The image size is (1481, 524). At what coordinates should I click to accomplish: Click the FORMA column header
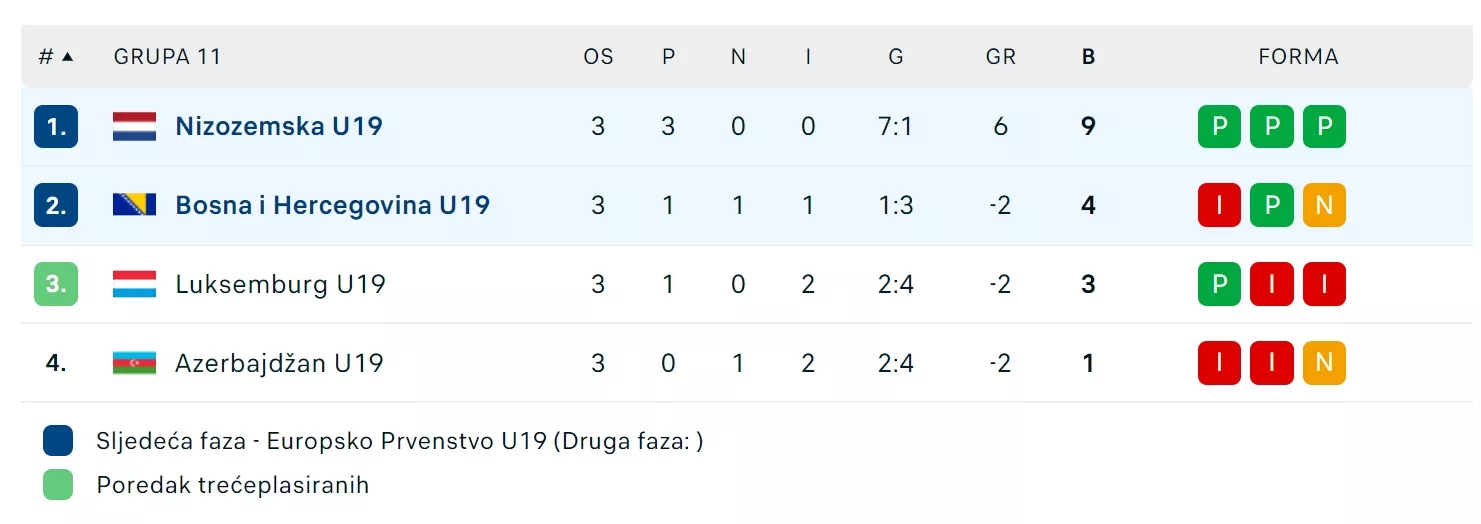click(1298, 57)
